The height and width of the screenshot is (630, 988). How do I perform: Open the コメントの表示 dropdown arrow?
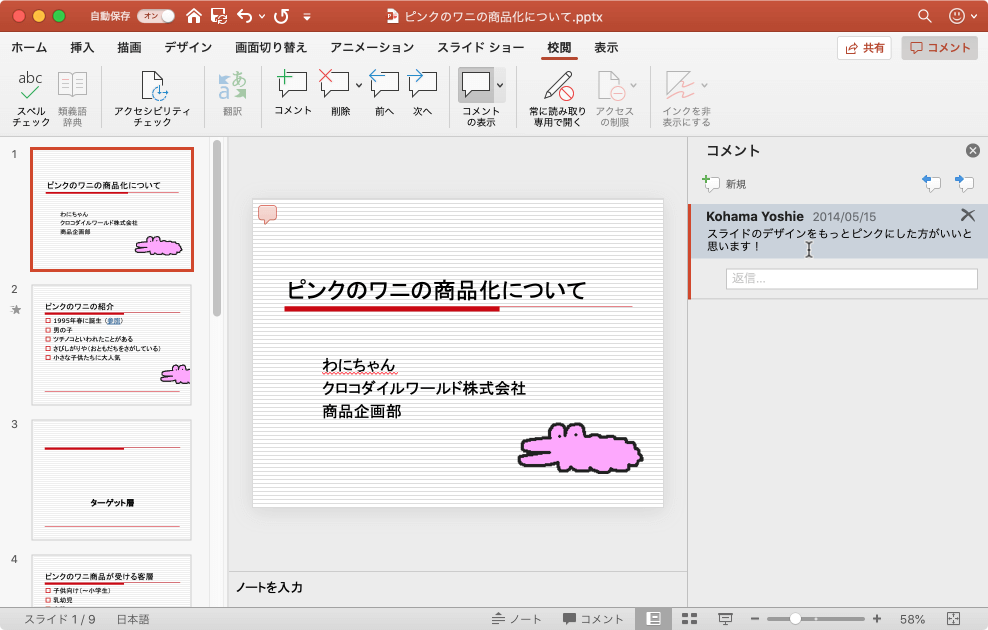500,86
